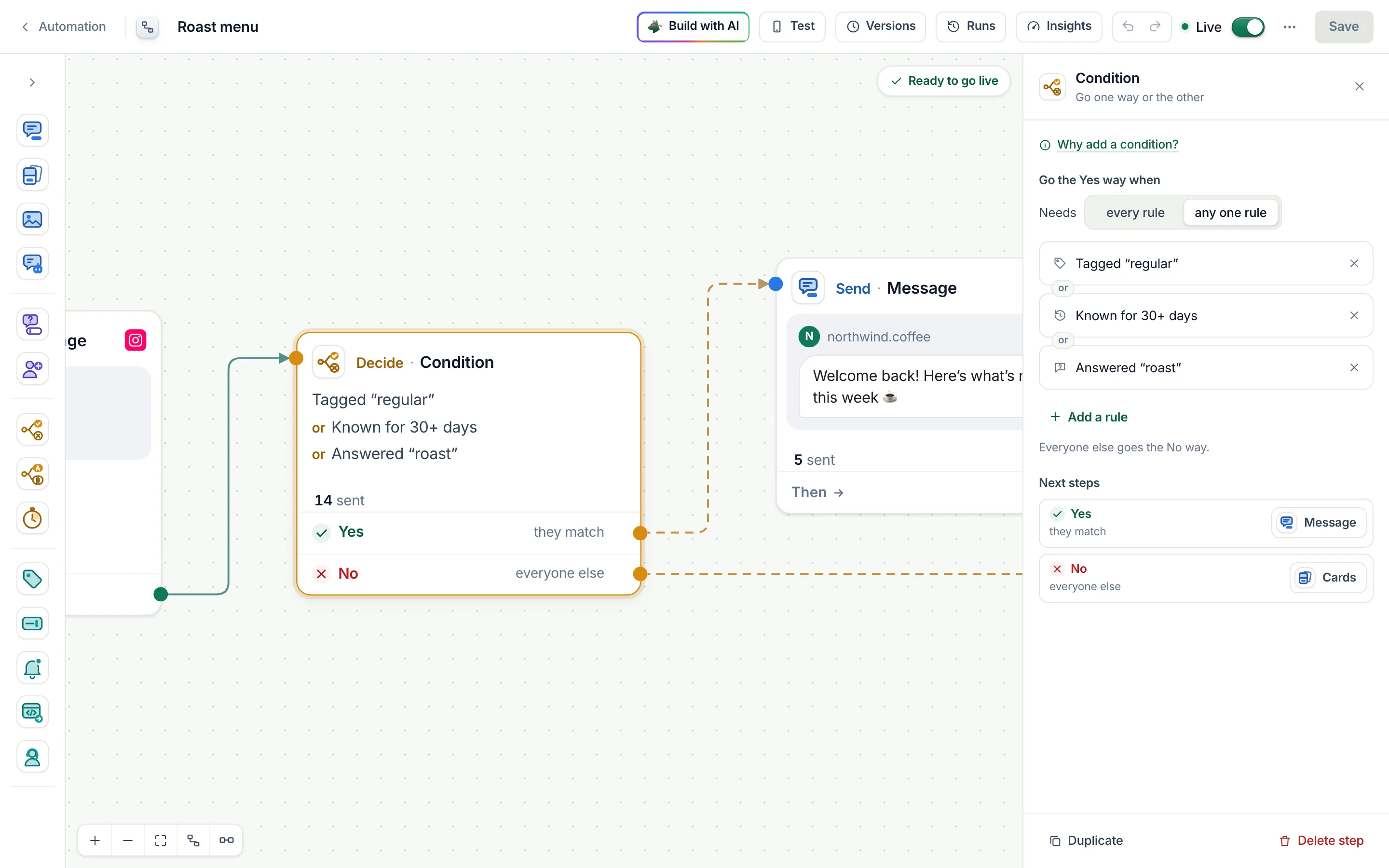1389x868 pixels.
Task: Add a notification bell step from sidebar
Action: [32, 668]
